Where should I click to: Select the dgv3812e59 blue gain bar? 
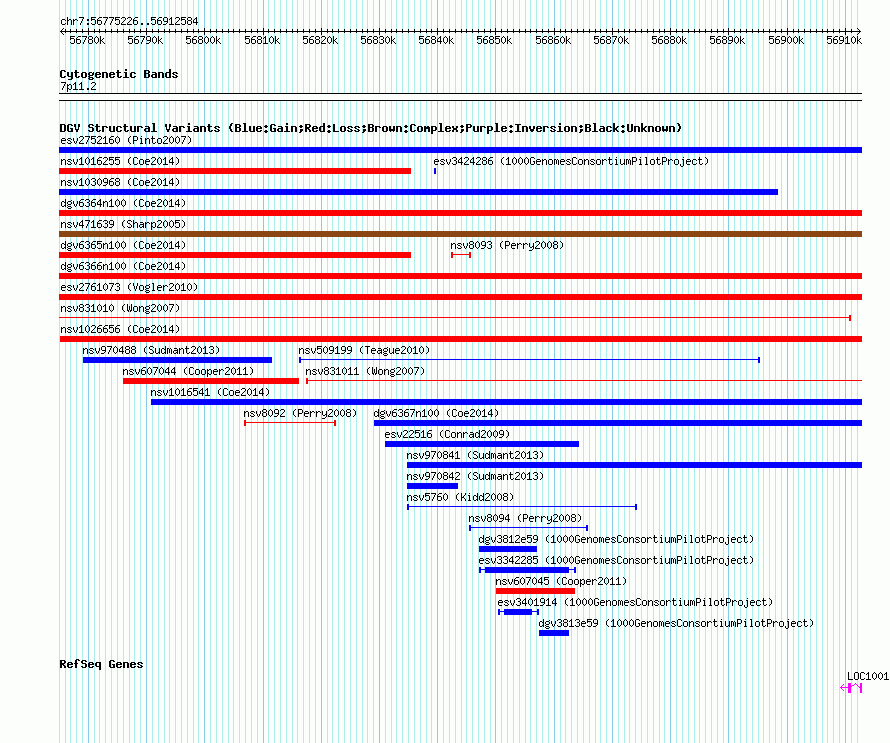click(508, 549)
